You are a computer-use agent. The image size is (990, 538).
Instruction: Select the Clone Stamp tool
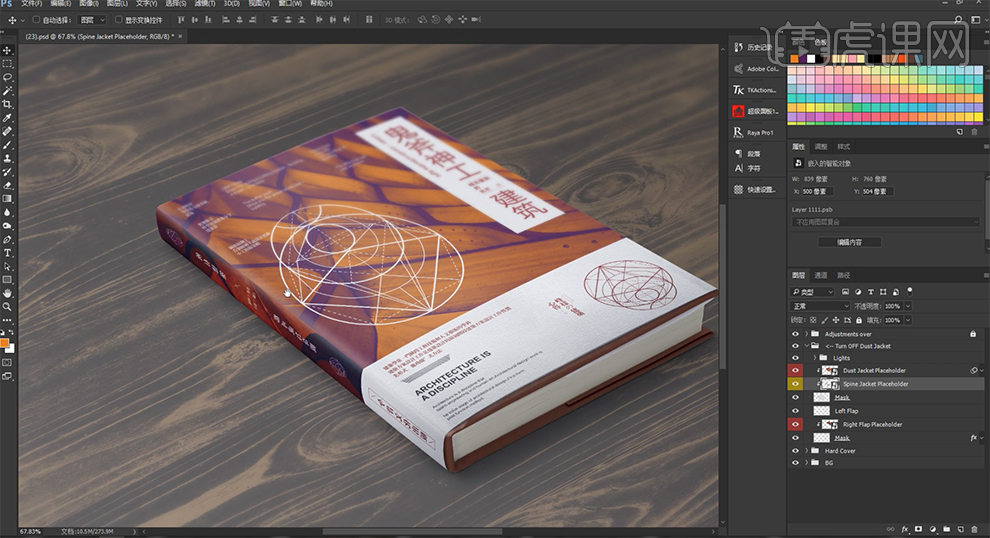(x=7, y=158)
